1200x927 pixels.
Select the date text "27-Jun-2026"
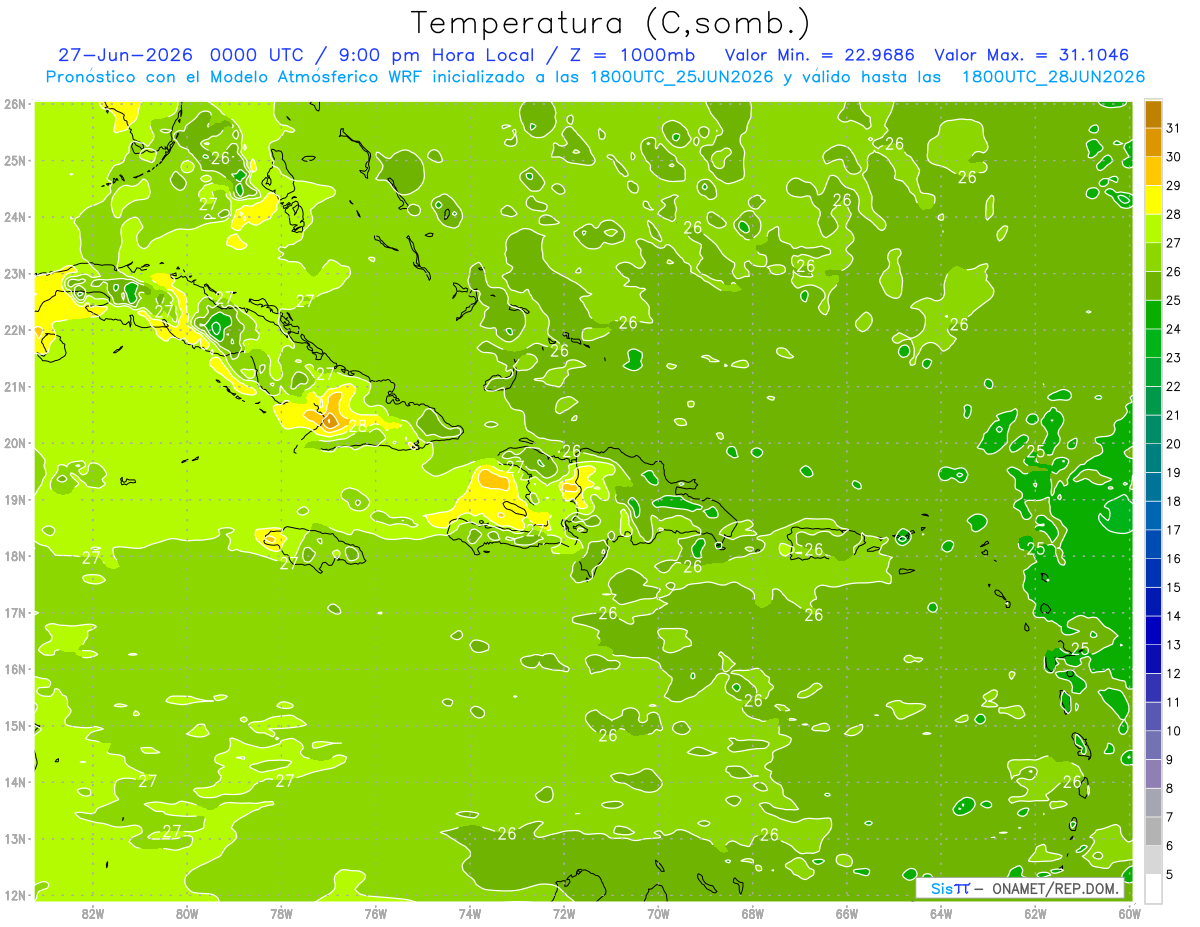126,55
